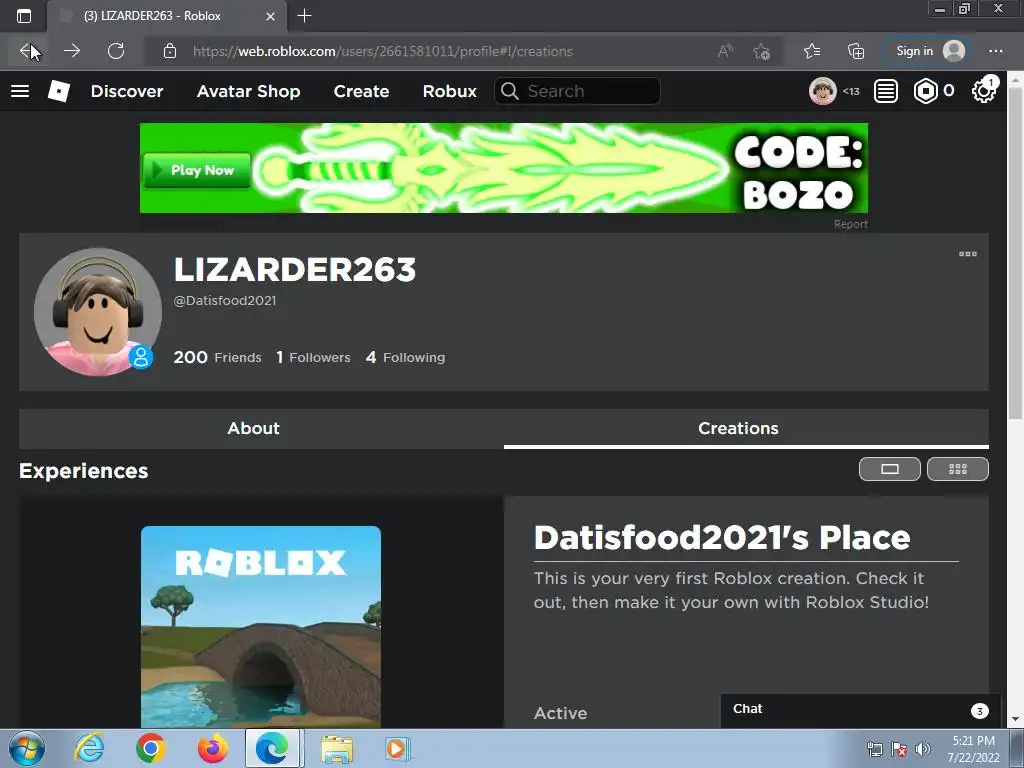Screen dimensions: 1024x768
Task: Launch Google Chrome from taskbar
Action: point(150,748)
